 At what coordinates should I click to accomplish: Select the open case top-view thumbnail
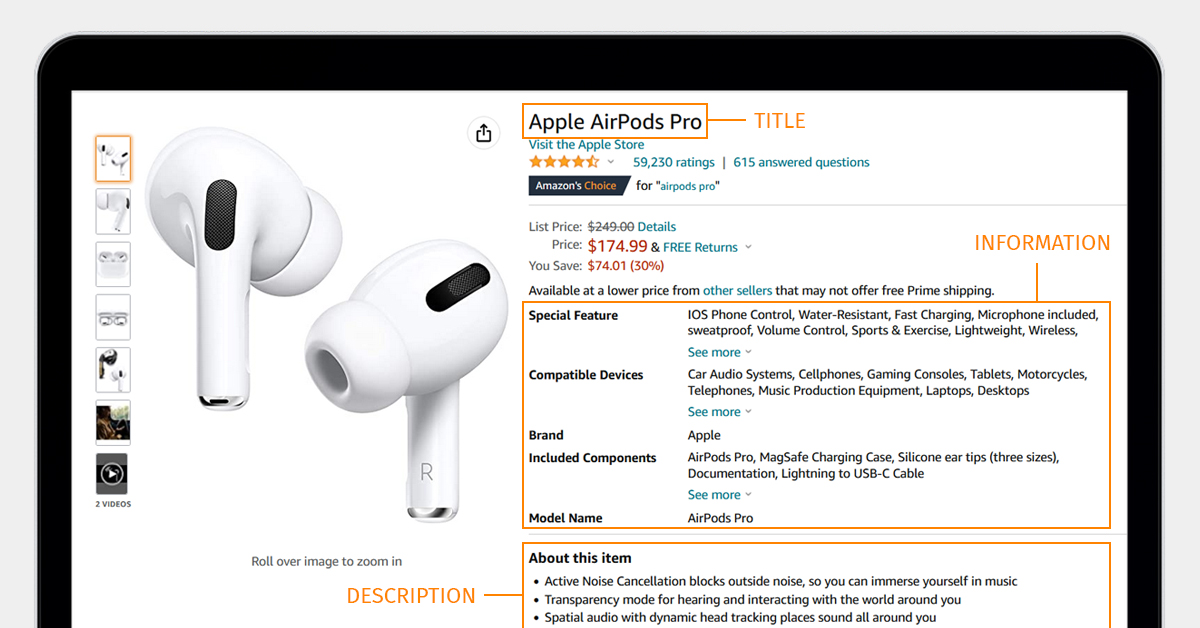(113, 317)
